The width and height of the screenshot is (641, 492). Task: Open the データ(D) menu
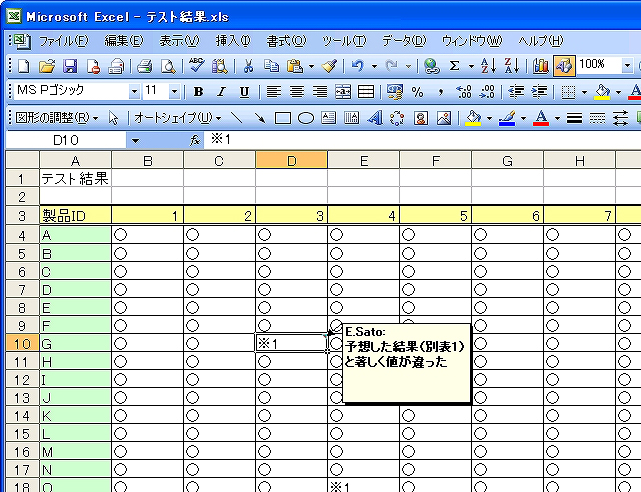pyautogui.click(x=403, y=41)
